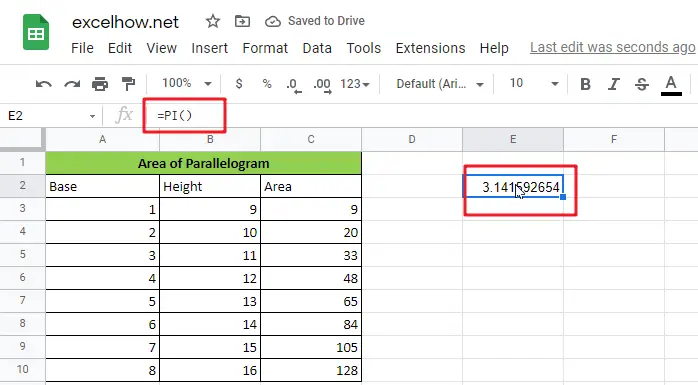Select the cell containing 48
698x385 pixels.
pyautogui.click(x=311, y=278)
